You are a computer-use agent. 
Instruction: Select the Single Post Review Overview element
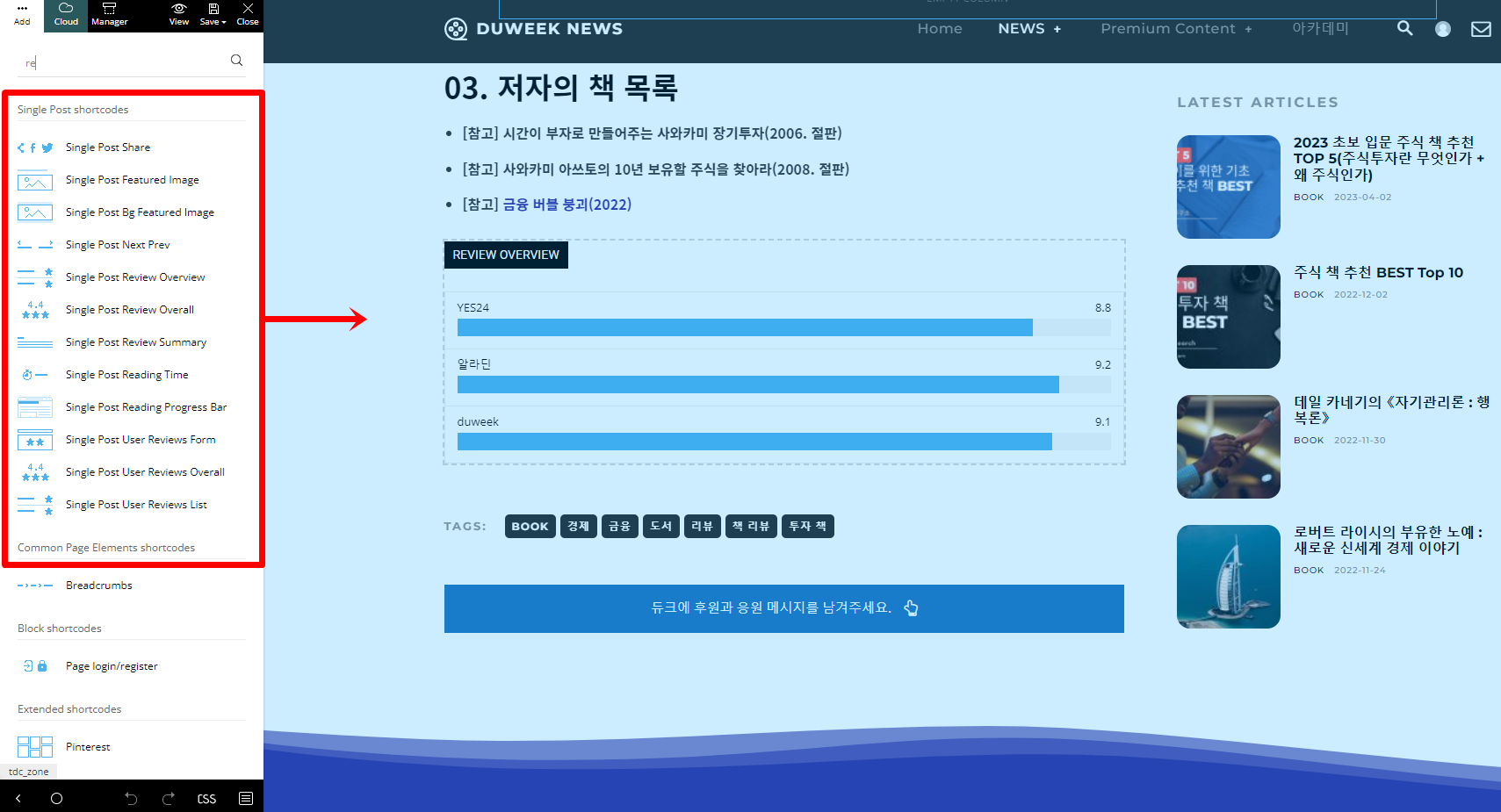[x=132, y=277]
